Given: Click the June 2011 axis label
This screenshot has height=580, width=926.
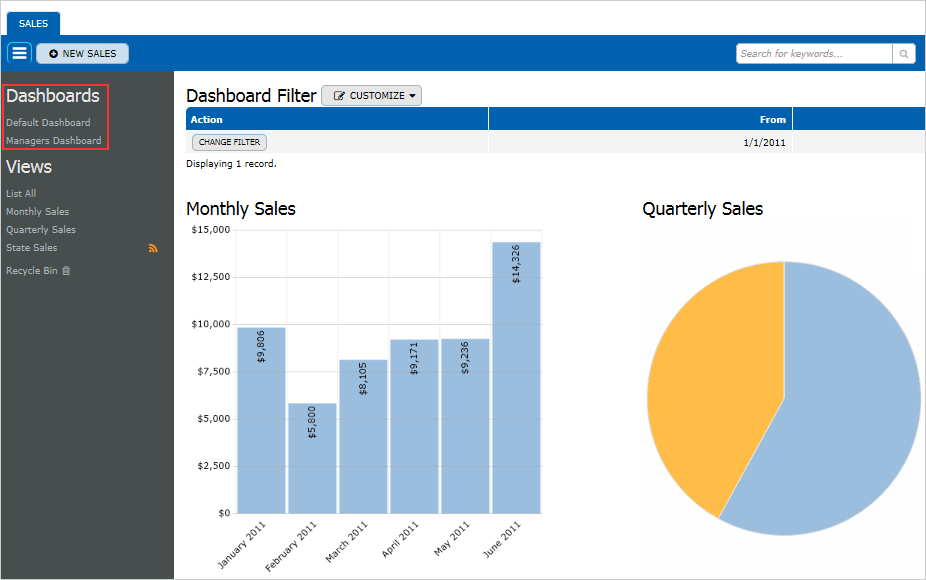Looking at the screenshot, I should coord(502,540).
